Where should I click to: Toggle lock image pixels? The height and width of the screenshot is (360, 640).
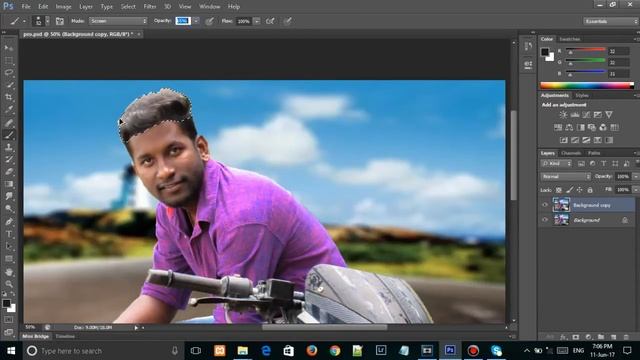(569, 190)
